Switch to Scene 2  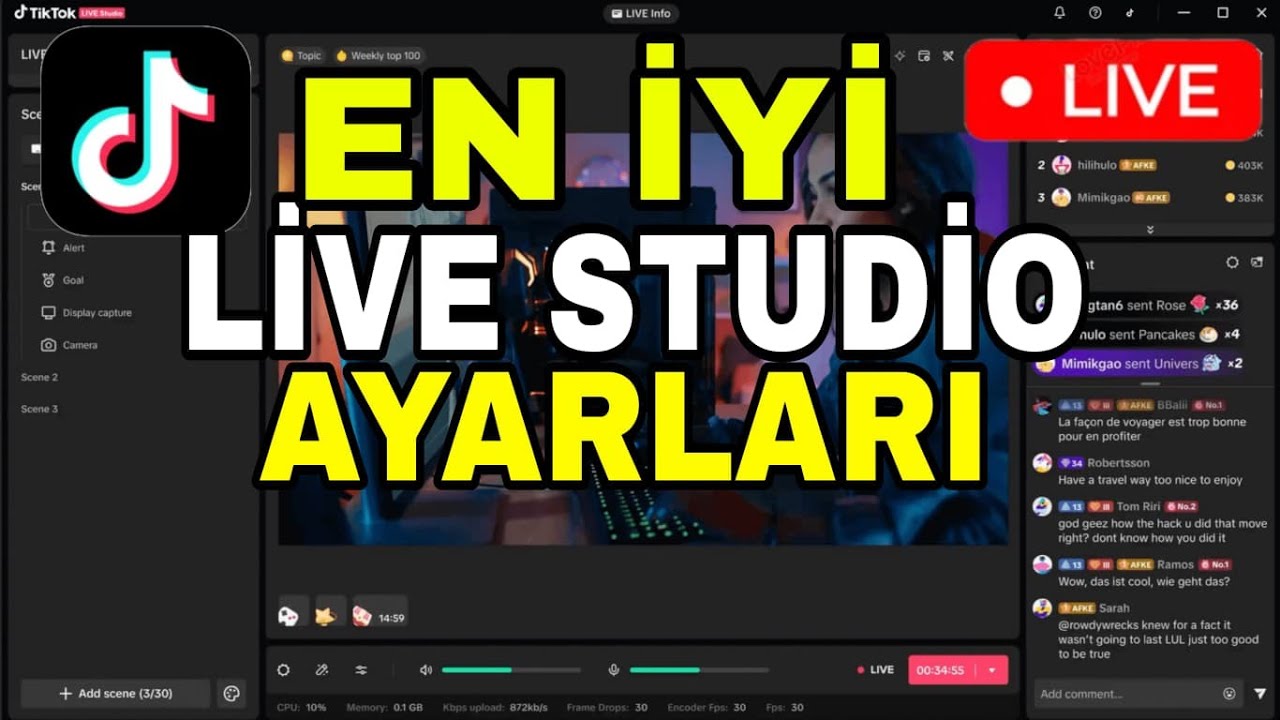(x=40, y=377)
